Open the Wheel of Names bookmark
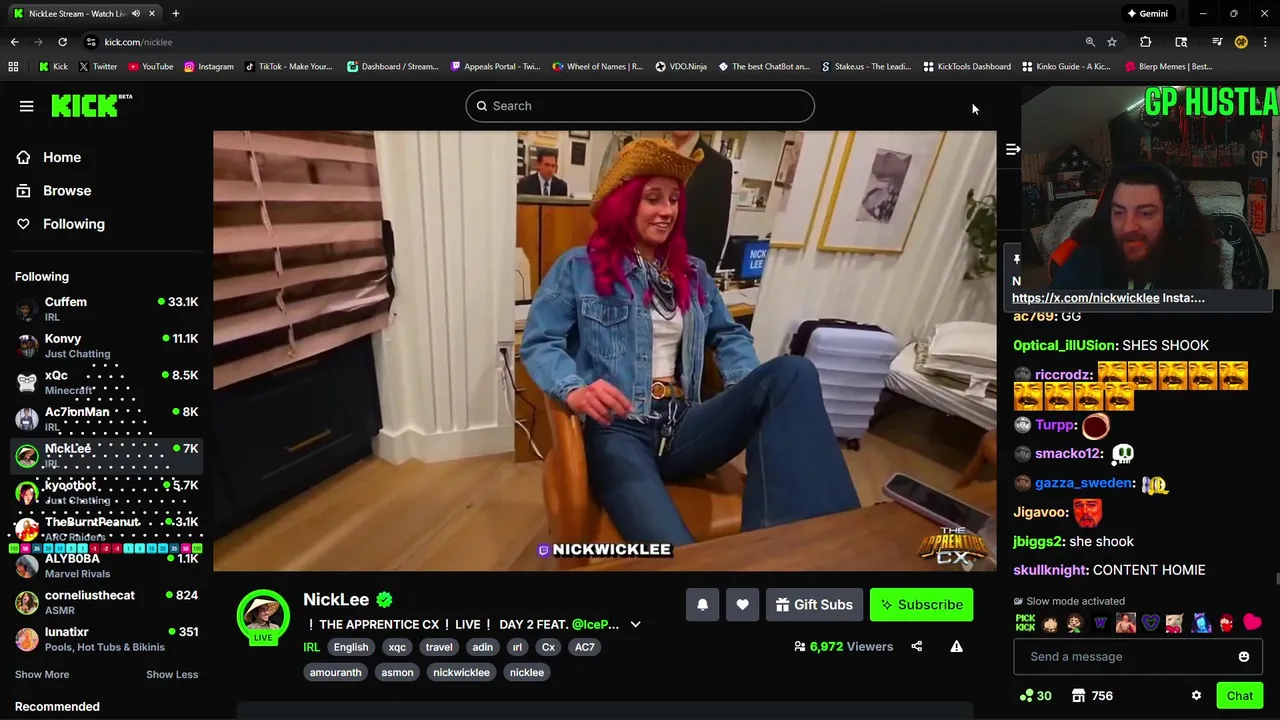Viewport: 1280px width, 720px height. [597, 67]
